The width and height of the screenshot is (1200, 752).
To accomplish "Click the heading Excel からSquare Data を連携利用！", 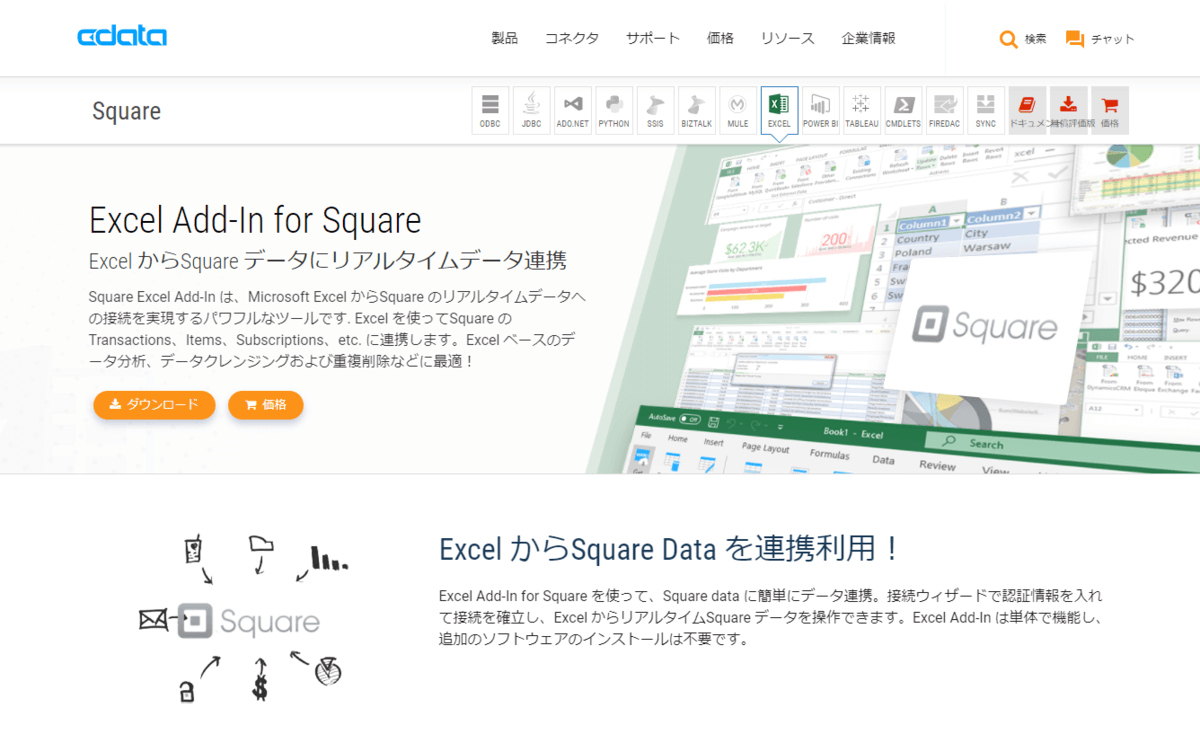I will click(x=670, y=549).
